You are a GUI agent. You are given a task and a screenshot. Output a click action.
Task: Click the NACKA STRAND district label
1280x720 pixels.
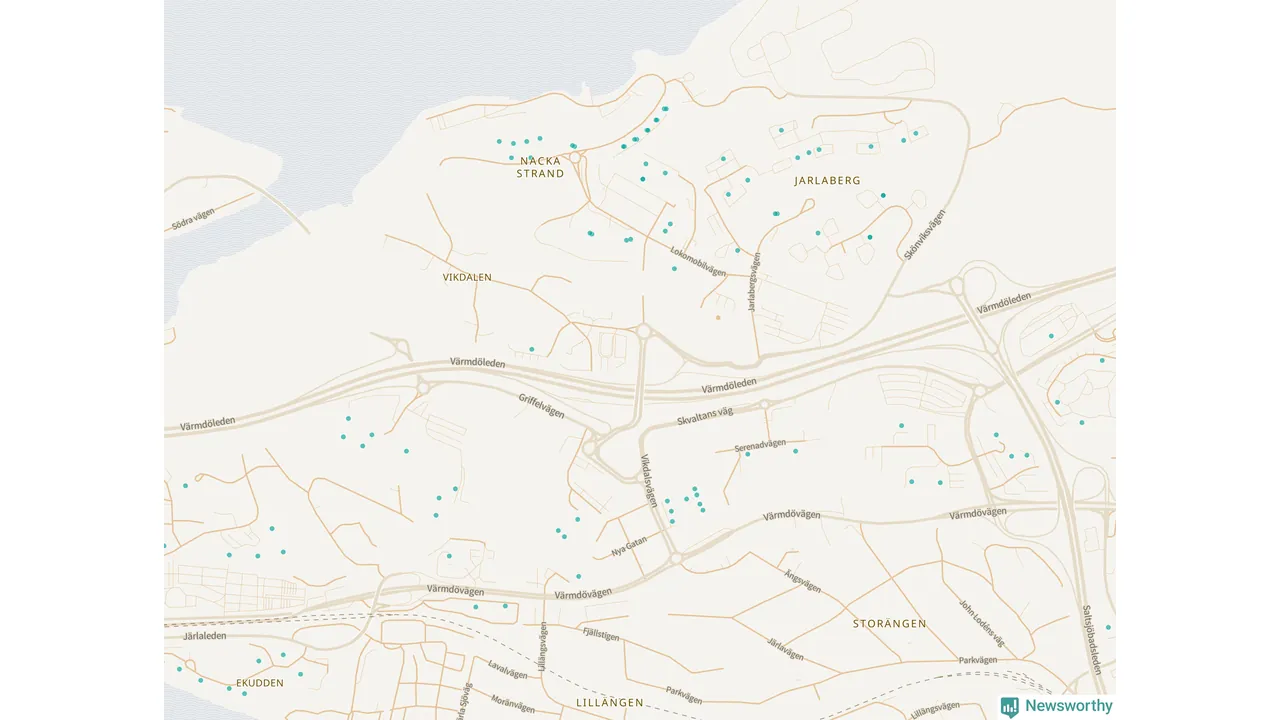click(x=540, y=167)
